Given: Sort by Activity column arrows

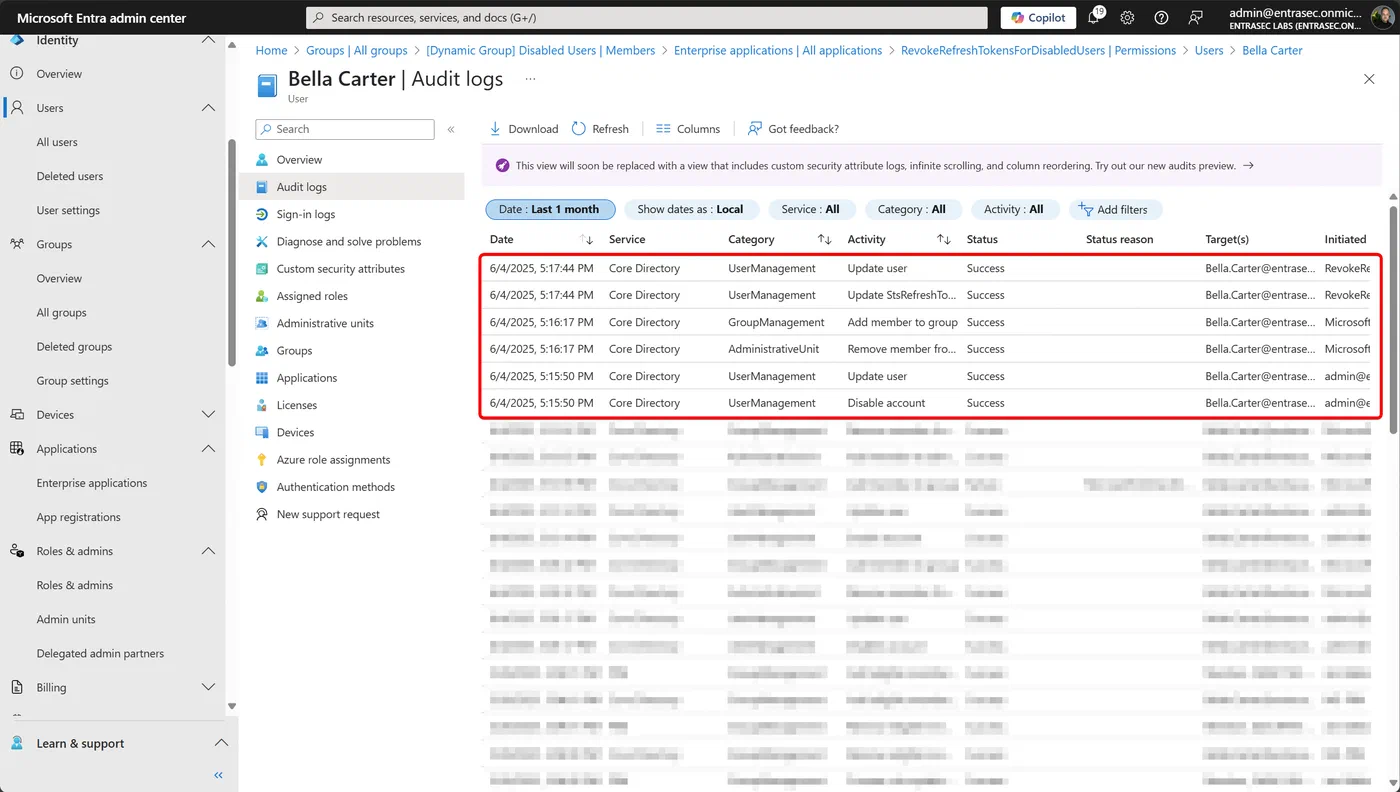Looking at the screenshot, I should [944, 240].
